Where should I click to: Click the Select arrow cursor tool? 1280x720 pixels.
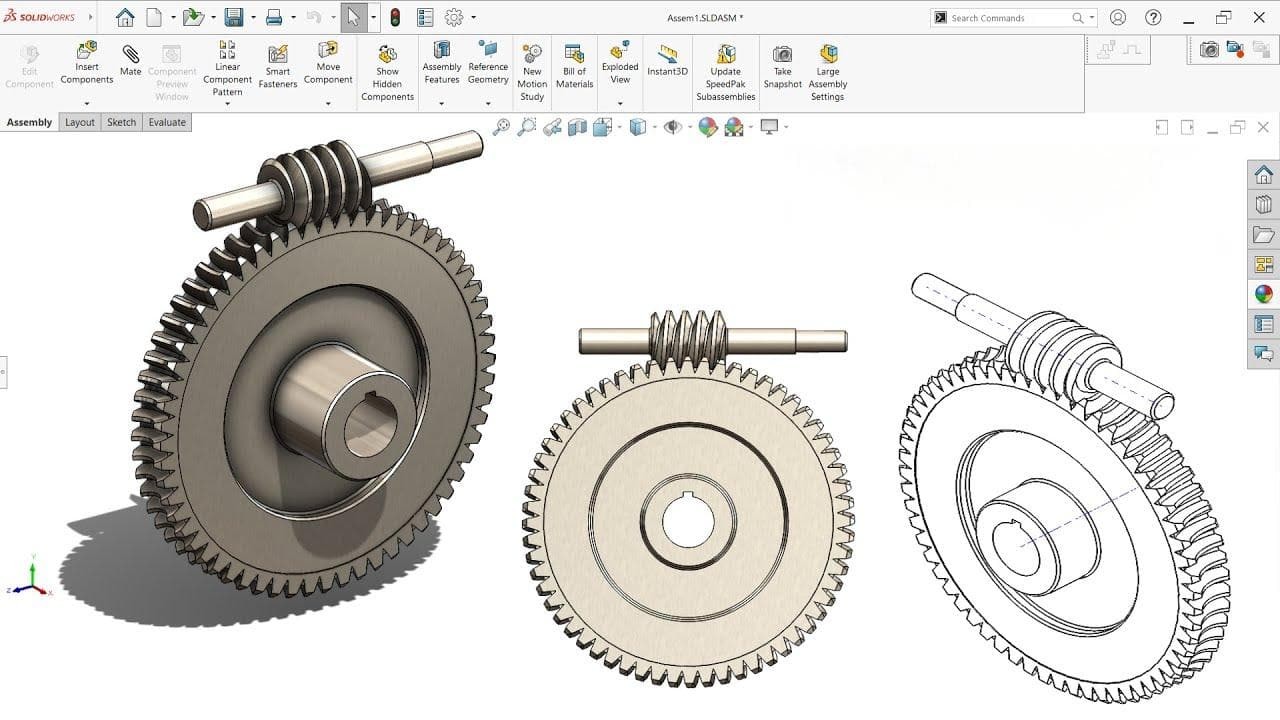[353, 17]
